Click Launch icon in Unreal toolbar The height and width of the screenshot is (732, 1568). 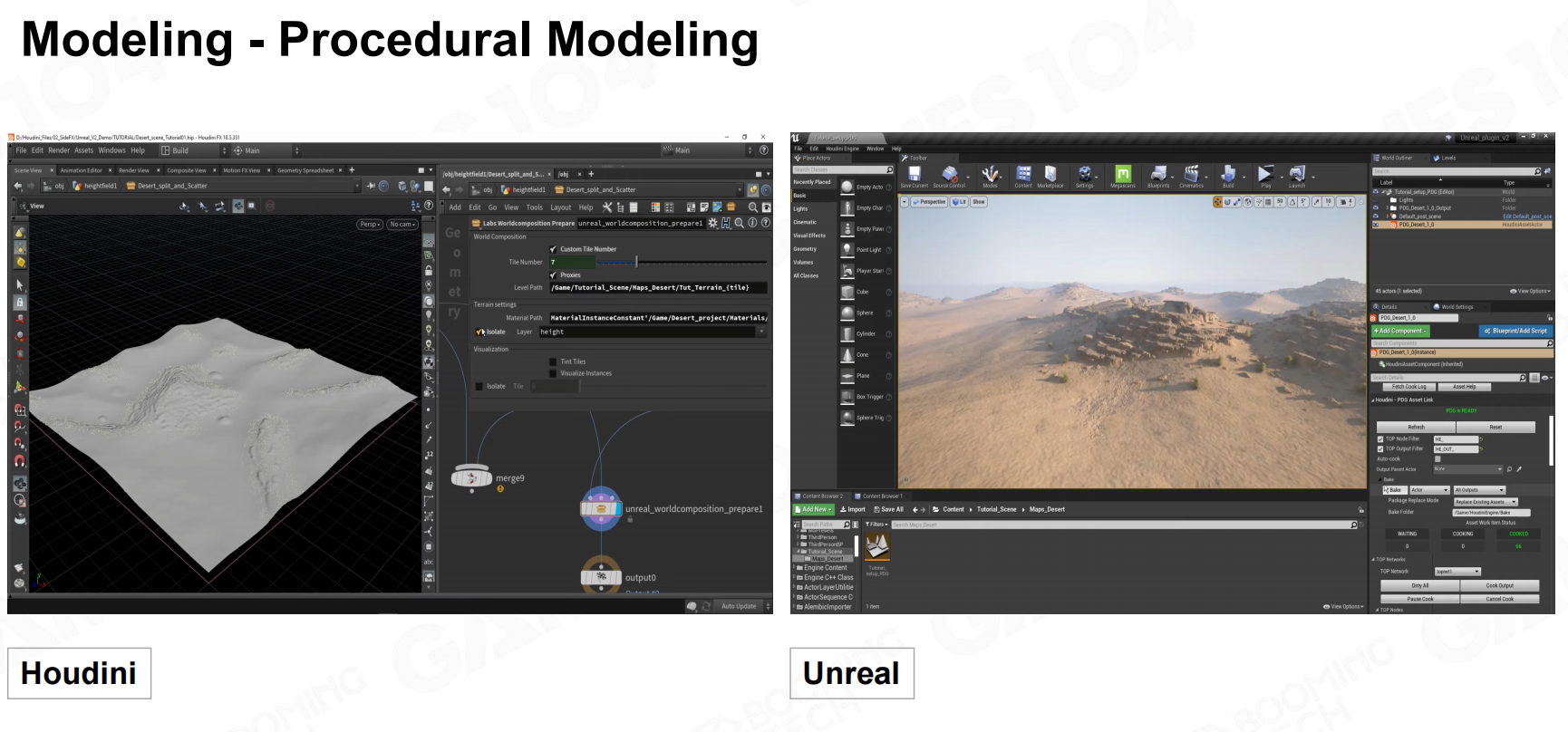coord(1297,175)
